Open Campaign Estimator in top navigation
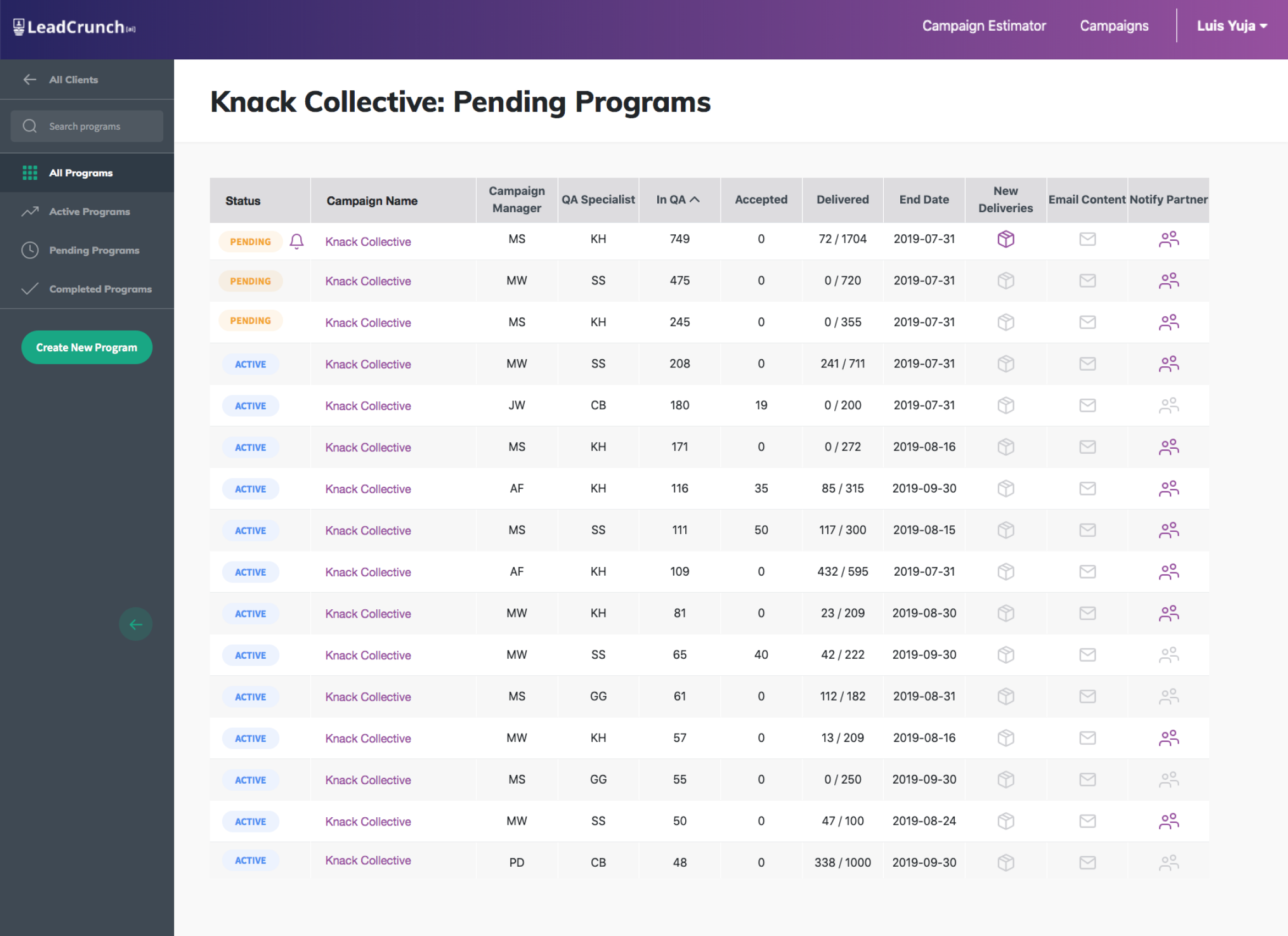Screen dimensions: 1288x936 point(984,25)
